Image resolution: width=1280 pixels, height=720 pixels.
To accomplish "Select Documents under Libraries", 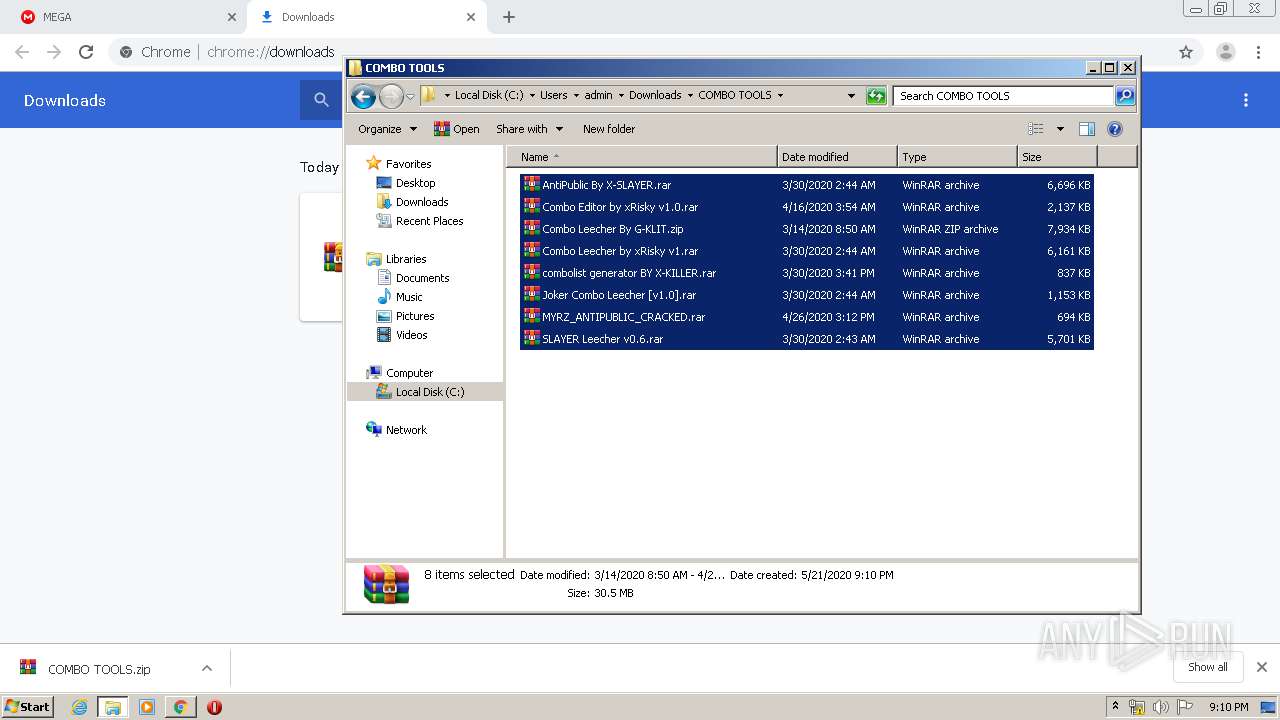I will click(422, 278).
